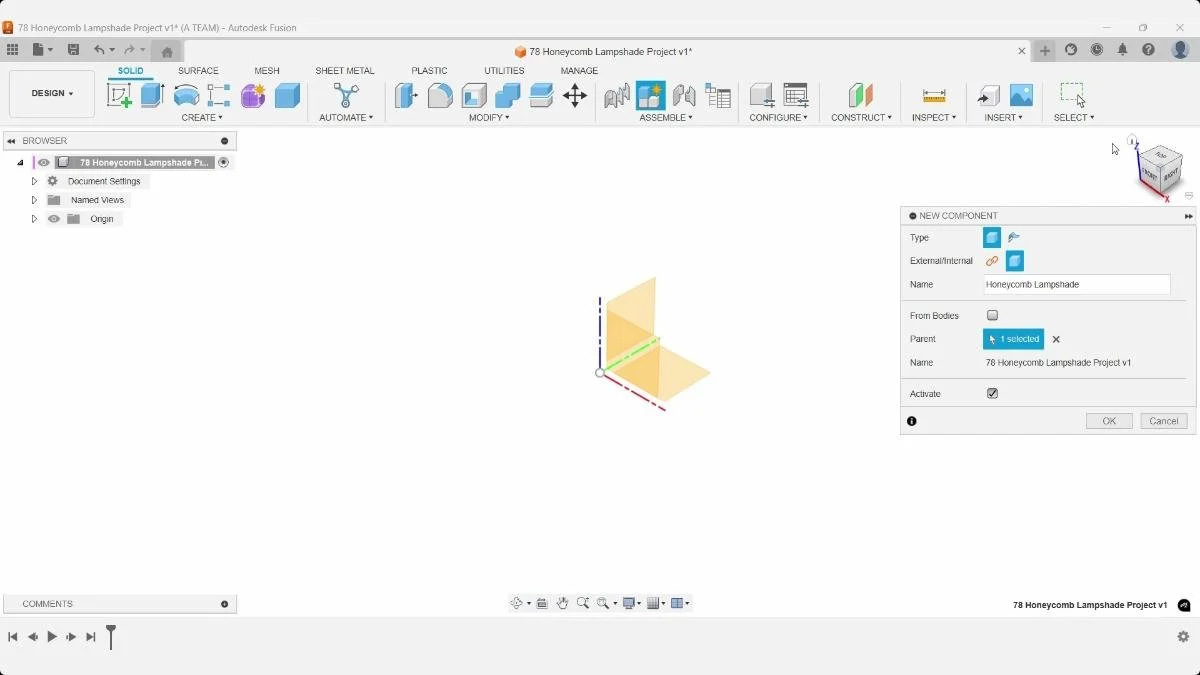Choose the Standard component type
1200x675 pixels.
coord(992,237)
